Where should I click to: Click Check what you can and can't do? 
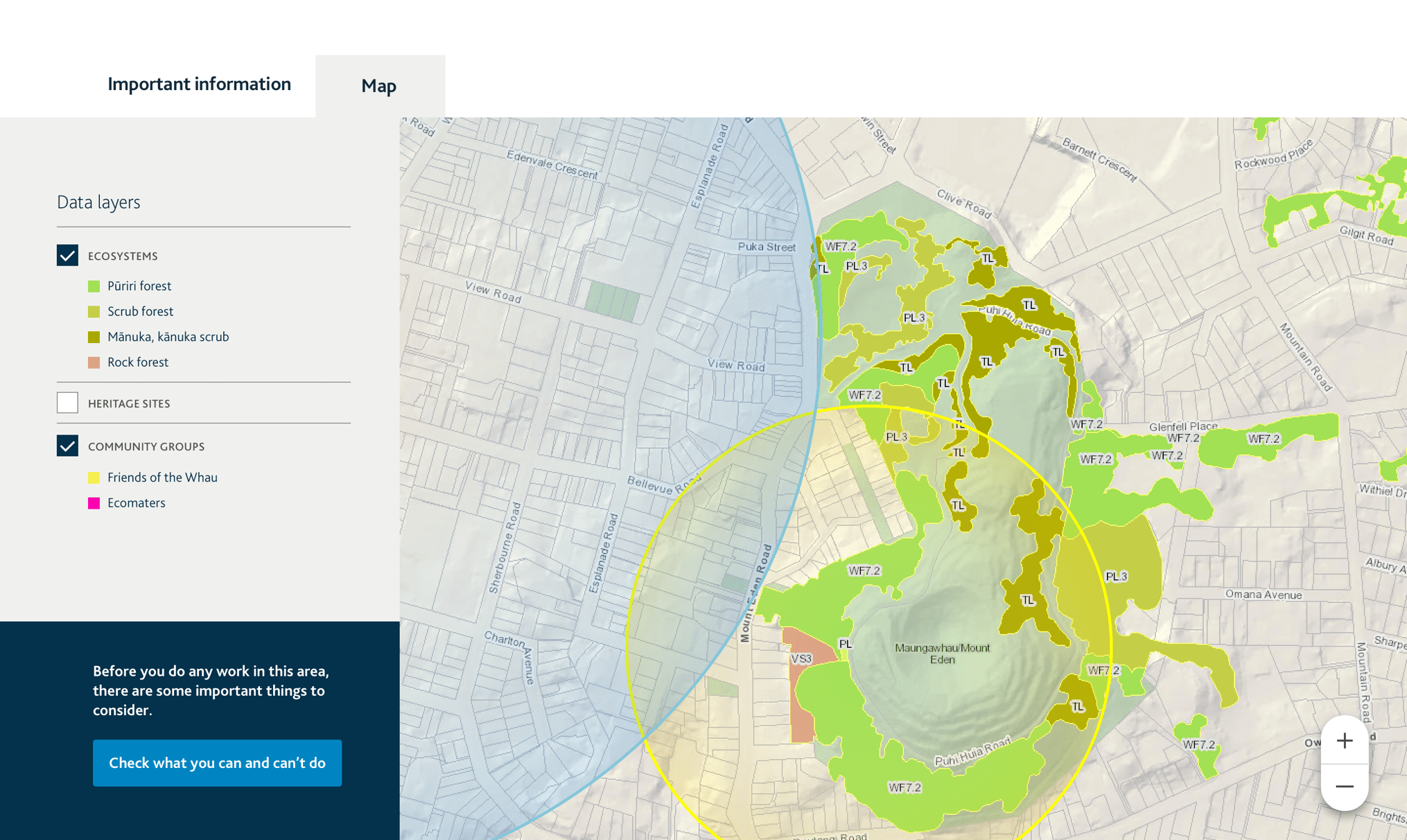coord(217,762)
